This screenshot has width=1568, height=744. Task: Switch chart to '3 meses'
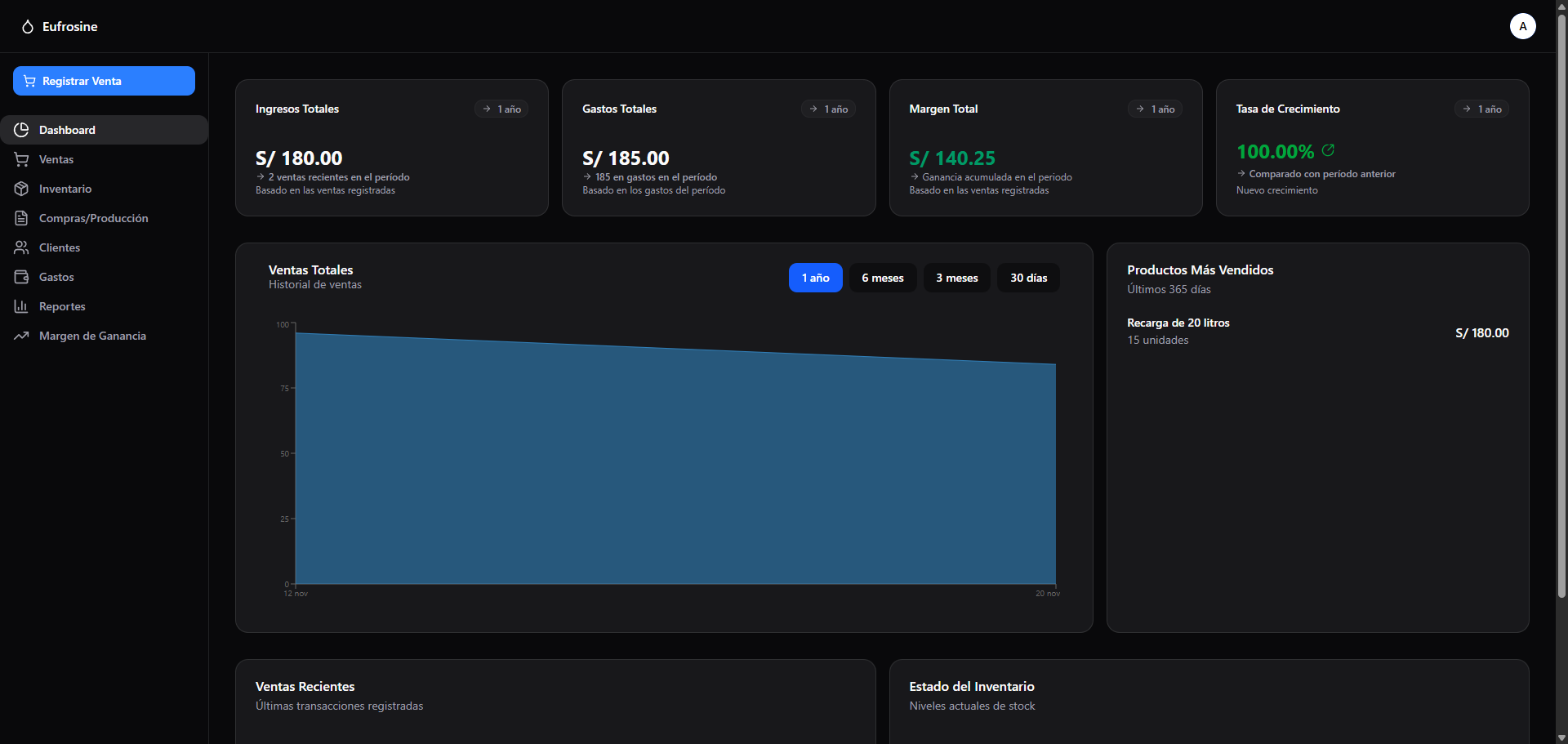[957, 278]
